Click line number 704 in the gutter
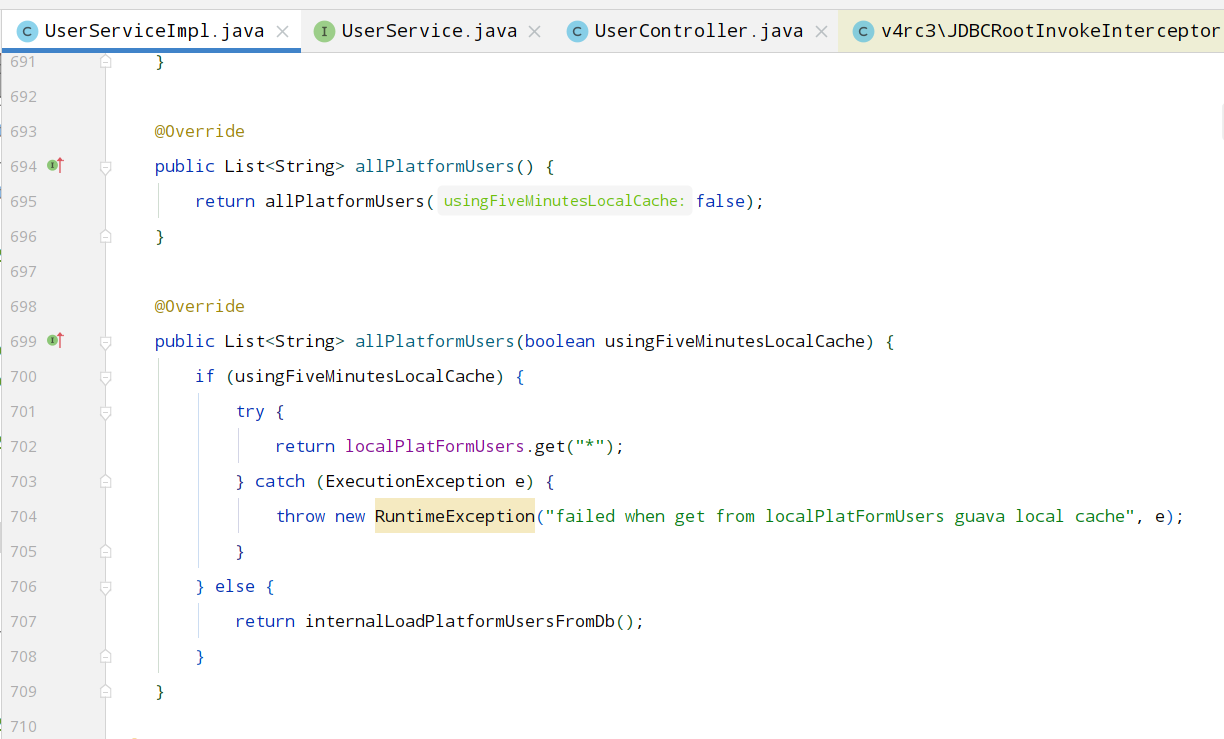 tap(23, 516)
